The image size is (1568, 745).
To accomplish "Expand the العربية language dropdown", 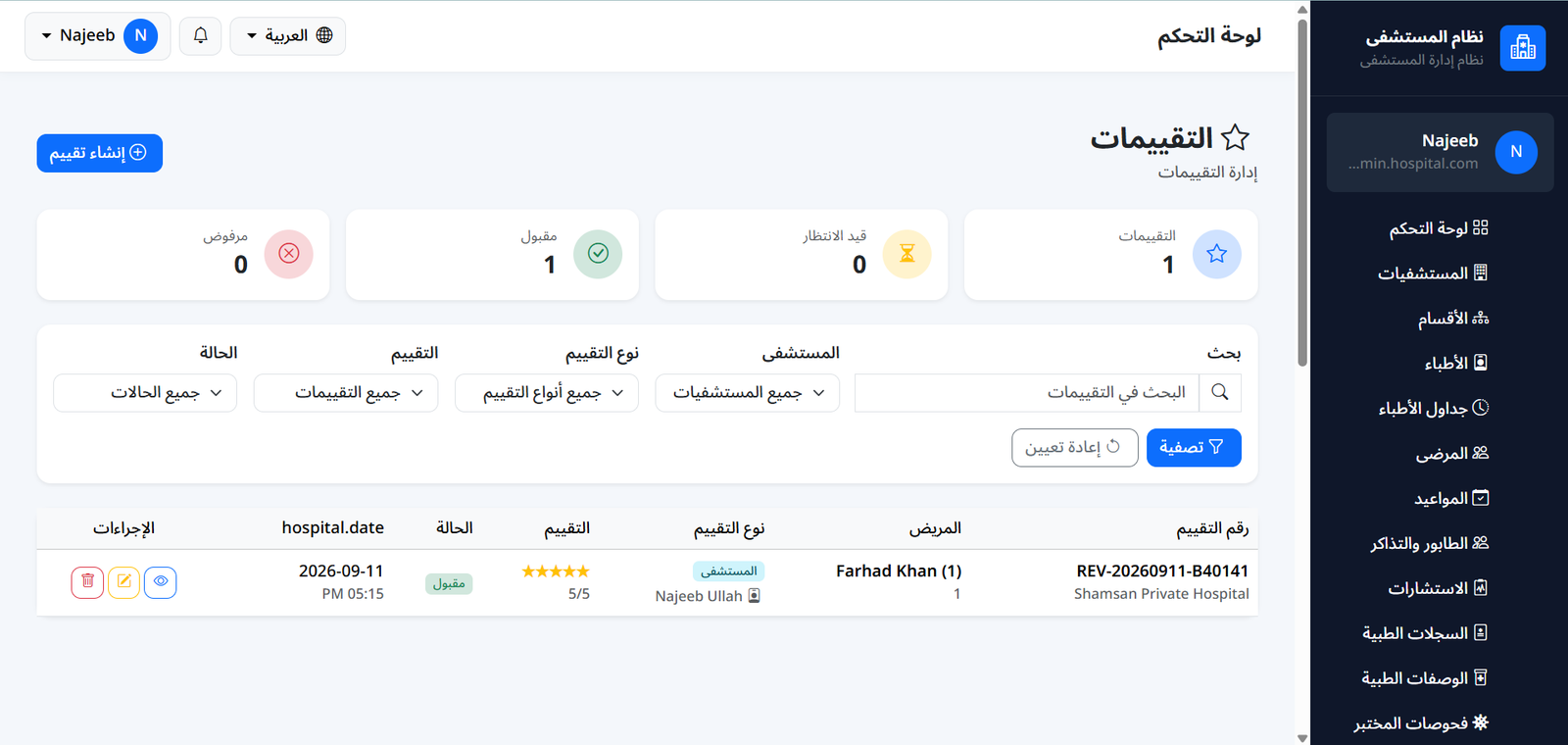I will point(288,35).
